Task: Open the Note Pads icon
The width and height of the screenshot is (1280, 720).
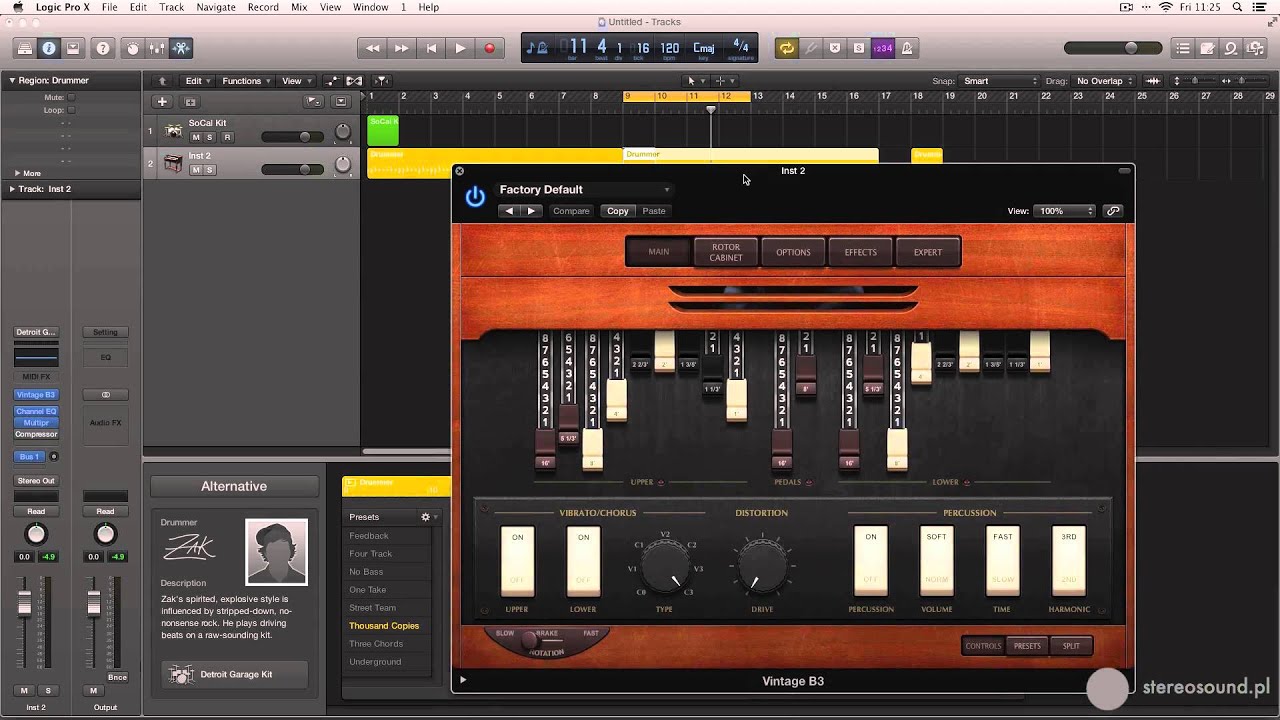Action: point(1207,48)
